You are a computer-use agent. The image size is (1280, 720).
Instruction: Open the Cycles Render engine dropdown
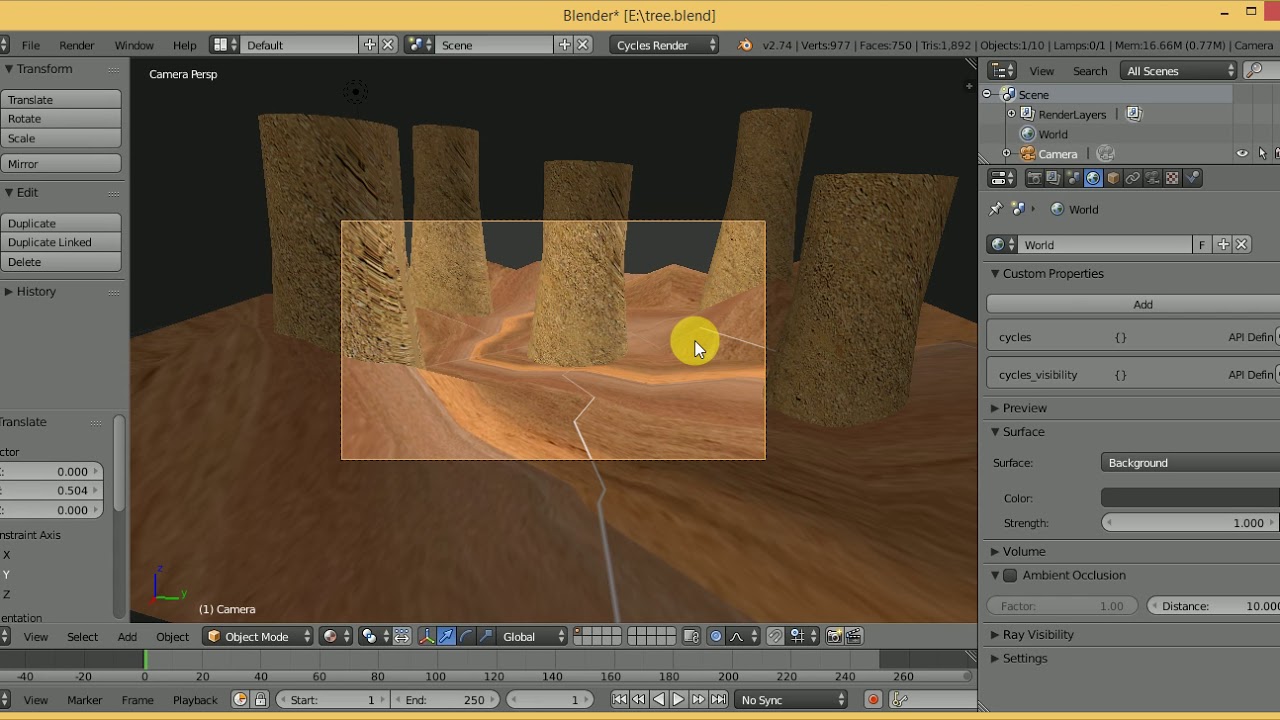[x=665, y=45]
